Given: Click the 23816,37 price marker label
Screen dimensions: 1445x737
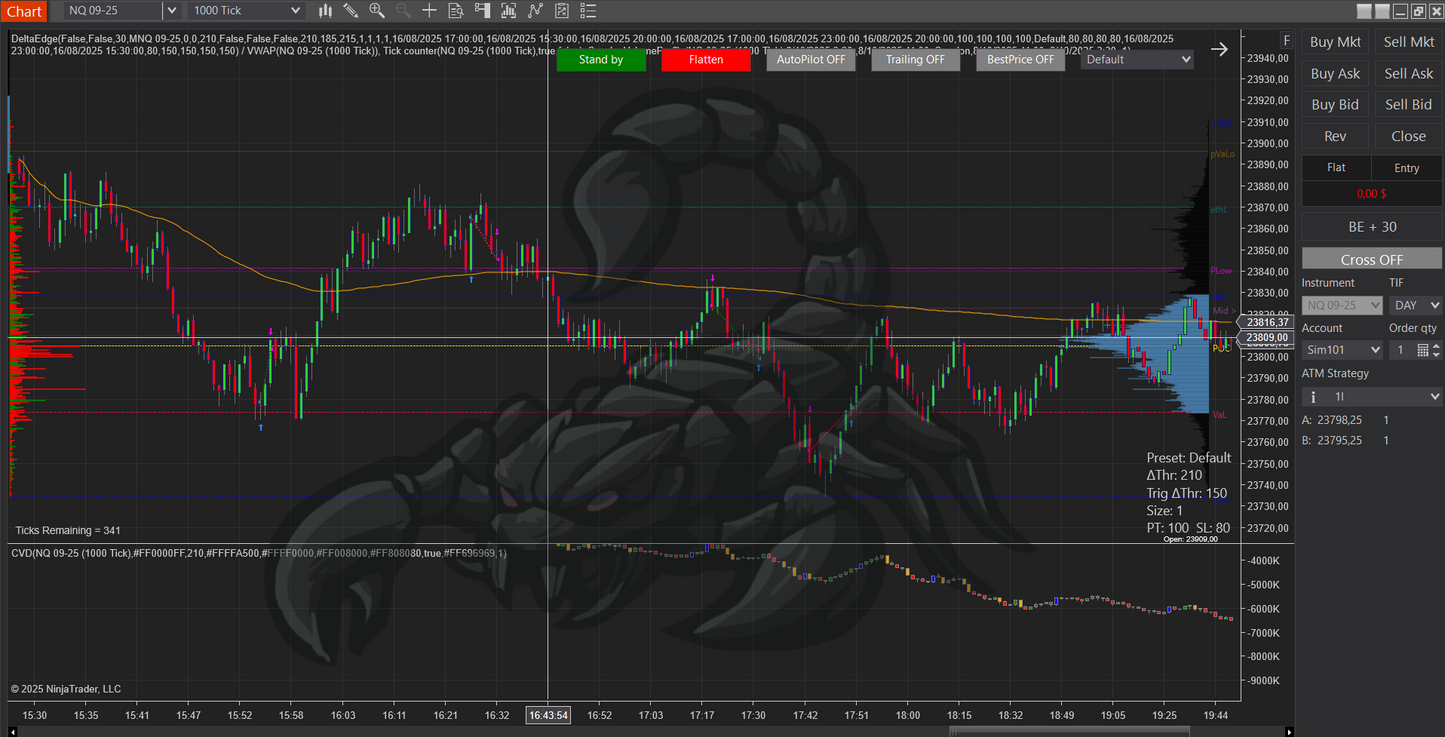Looking at the screenshot, I should [1267, 322].
